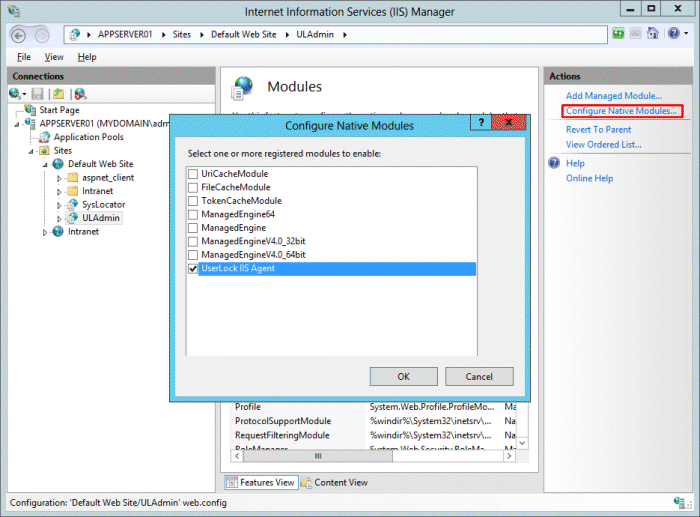Collapse the Sites tree node

pyautogui.click(x=31, y=151)
